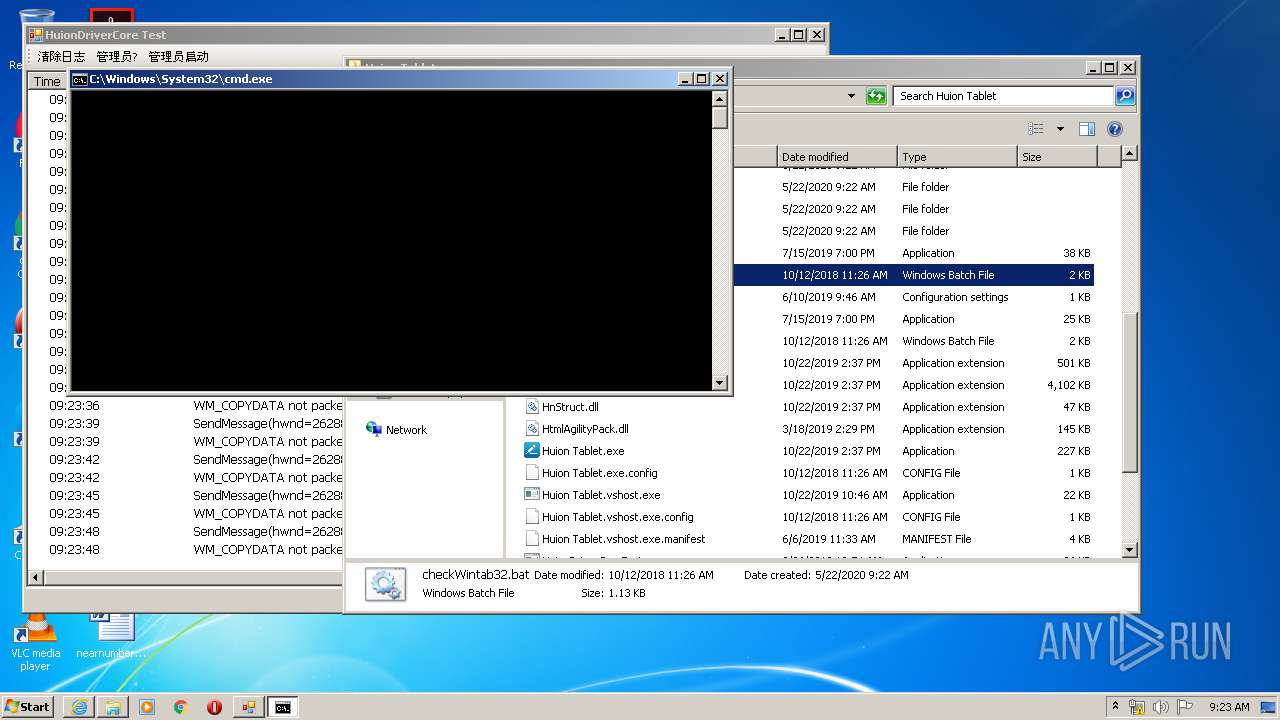Screen dimensions: 1280x720
Task: Click checkWintab32.bat gear icon in details pane
Action: (385, 584)
